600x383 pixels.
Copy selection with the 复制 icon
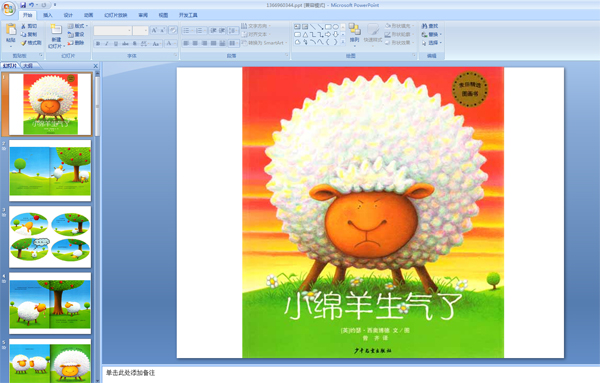[x=29, y=34]
